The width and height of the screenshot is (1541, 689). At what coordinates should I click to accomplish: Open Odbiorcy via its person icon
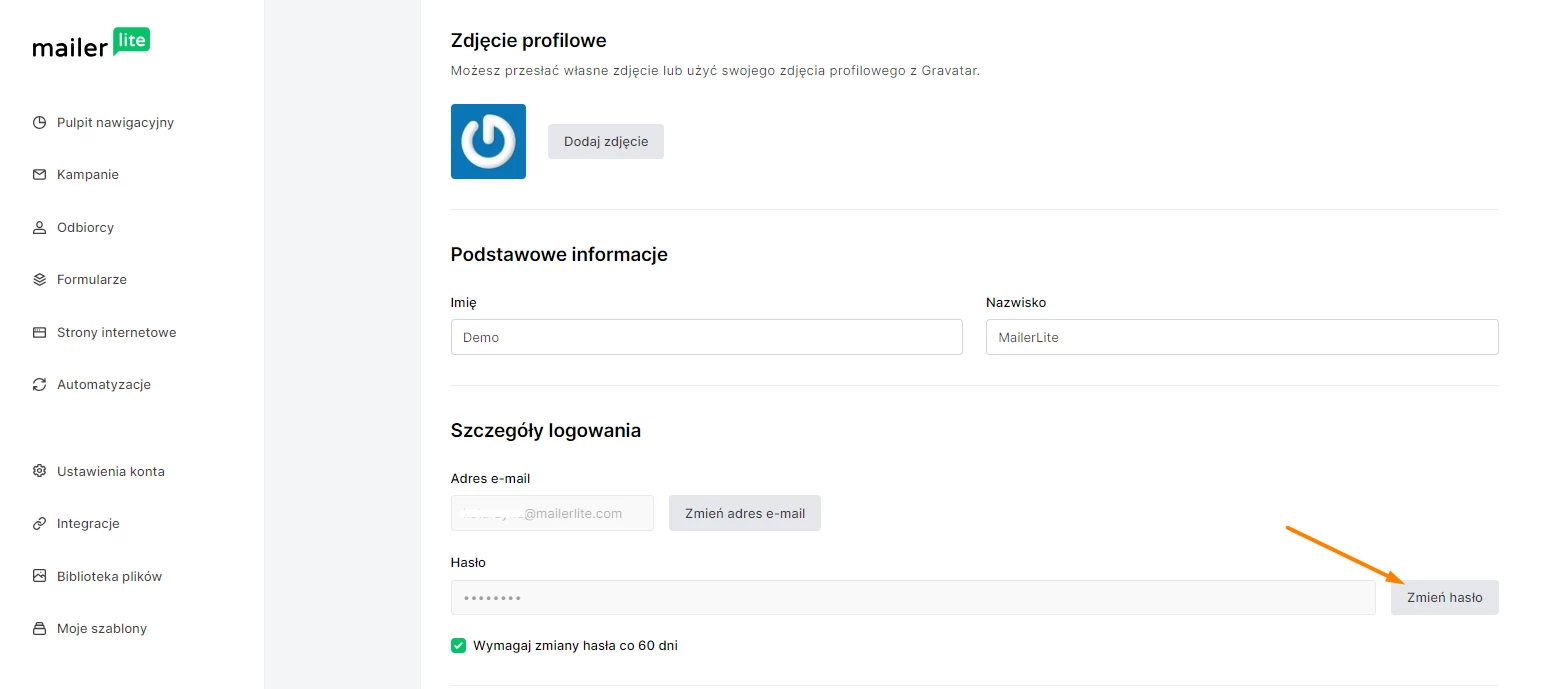tap(40, 228)
